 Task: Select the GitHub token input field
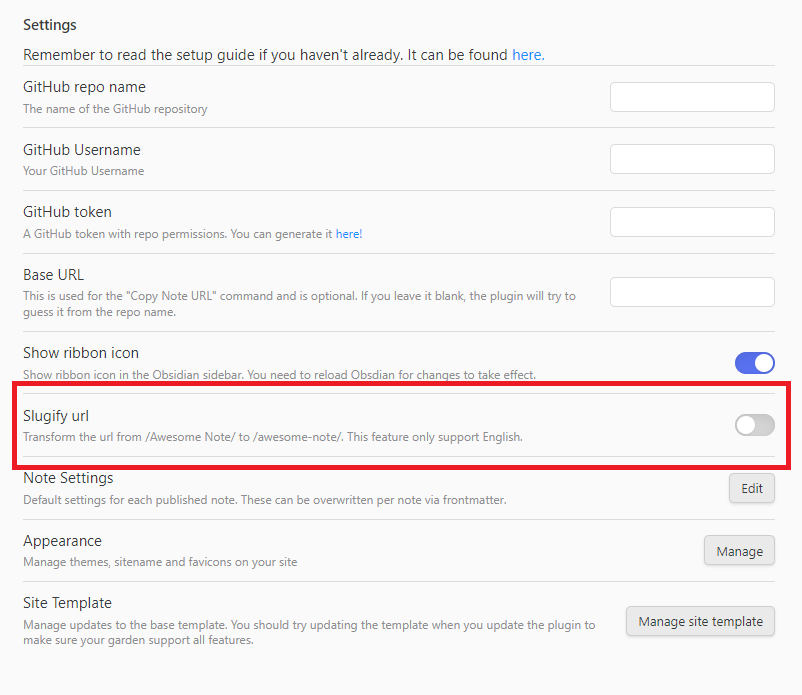tap(692, 221)
